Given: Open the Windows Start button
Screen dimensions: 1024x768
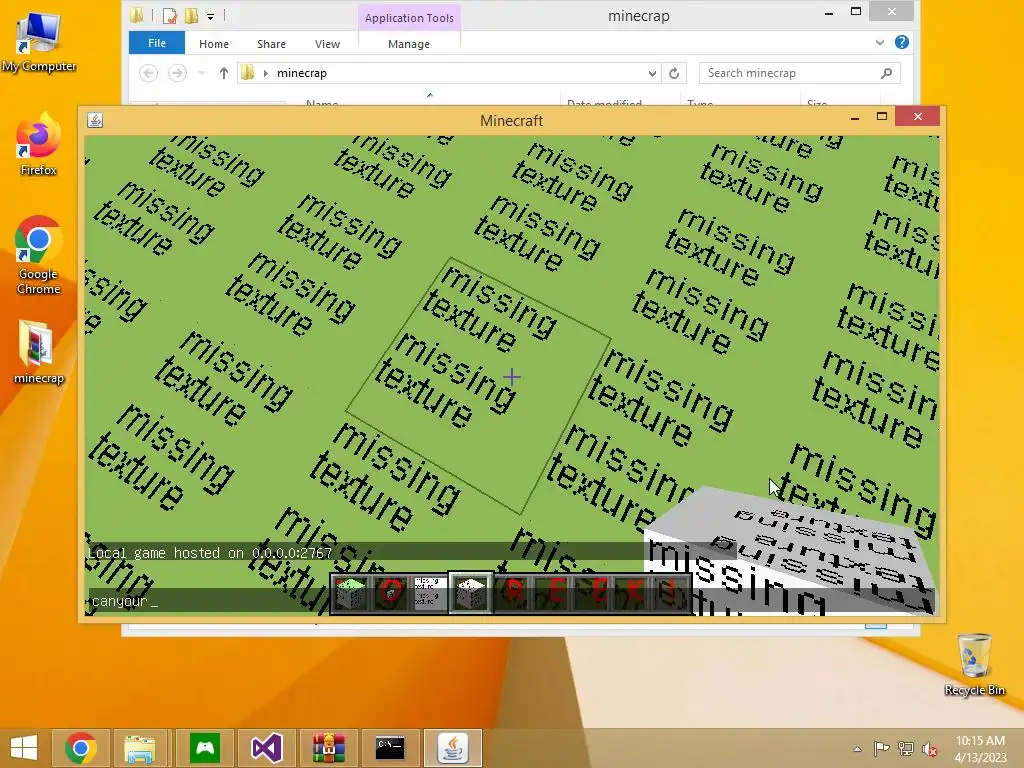Looking at the screenshot, I should click(24, 748).
